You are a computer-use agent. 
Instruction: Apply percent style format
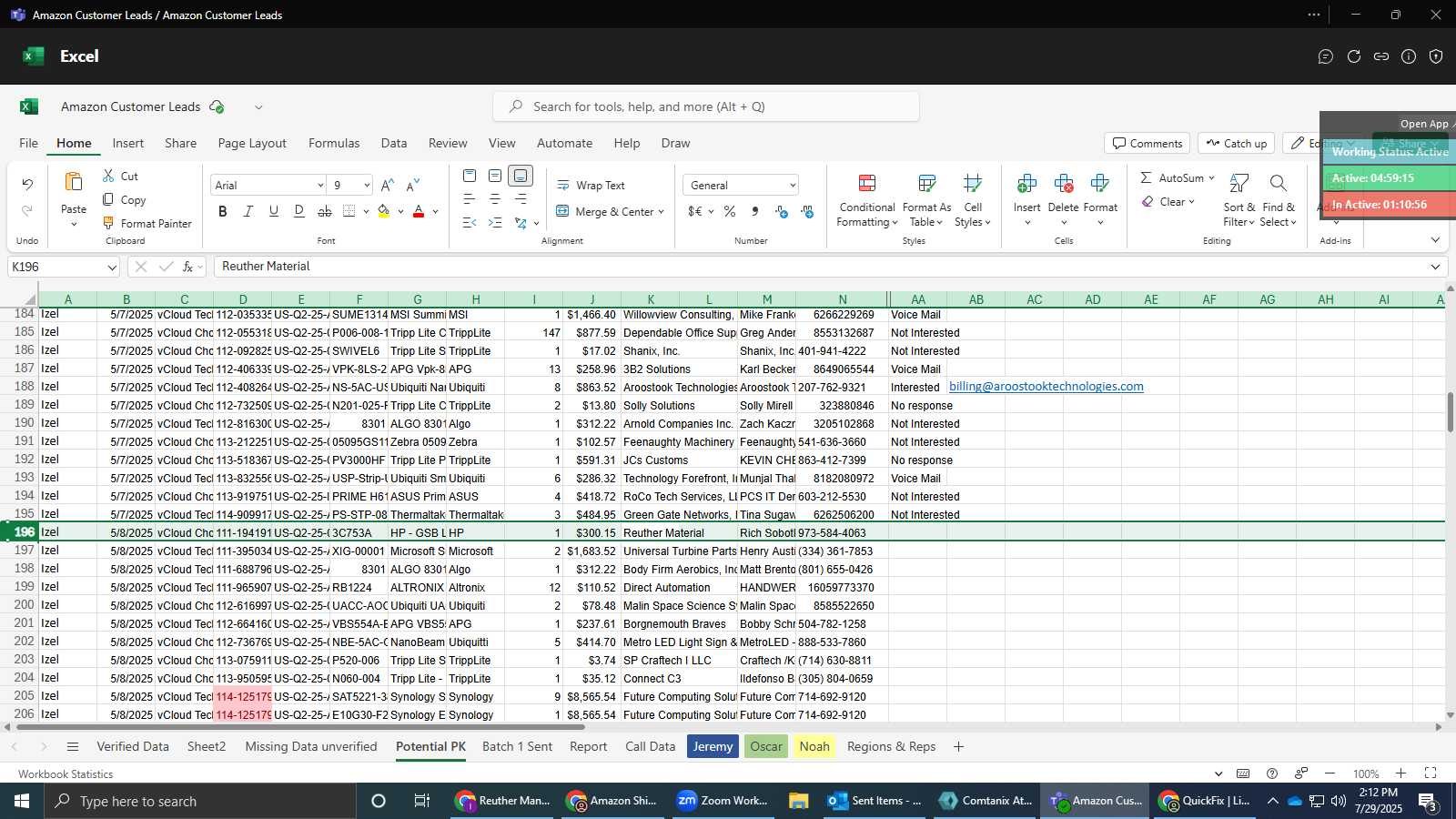tap(730, 211)
